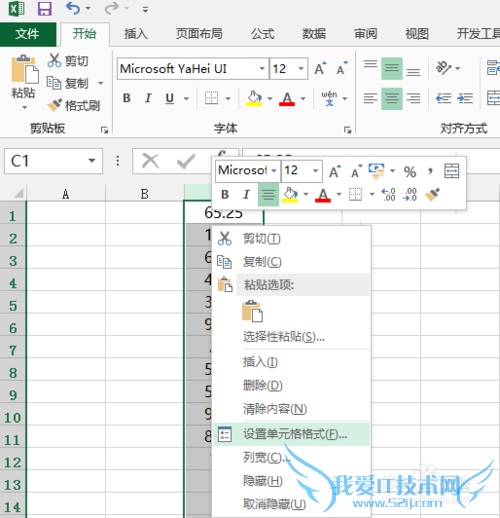
Task: Toggle center horizontal alignment in ribbon
Action: 392,98
